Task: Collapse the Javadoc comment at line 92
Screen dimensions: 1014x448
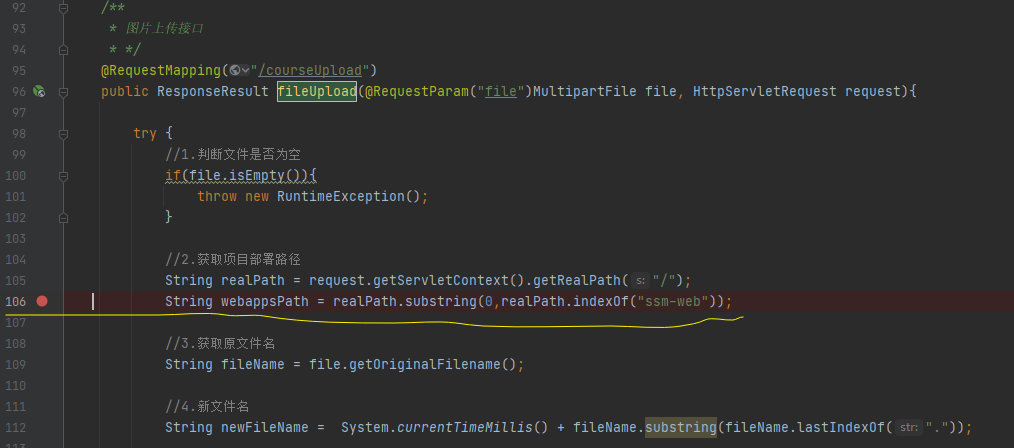Action: point(63,8)
